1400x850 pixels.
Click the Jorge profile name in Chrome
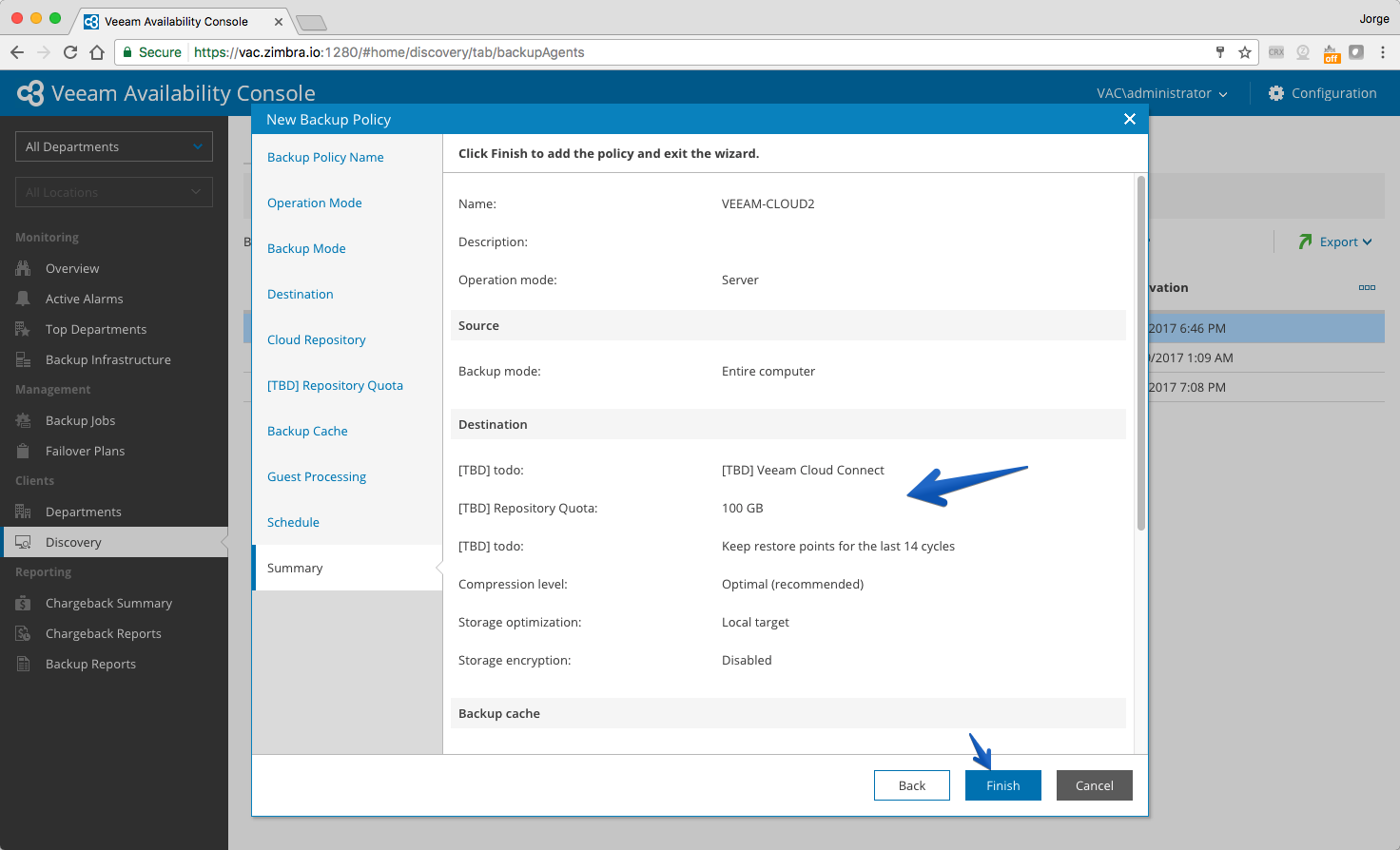[1373, 18]
